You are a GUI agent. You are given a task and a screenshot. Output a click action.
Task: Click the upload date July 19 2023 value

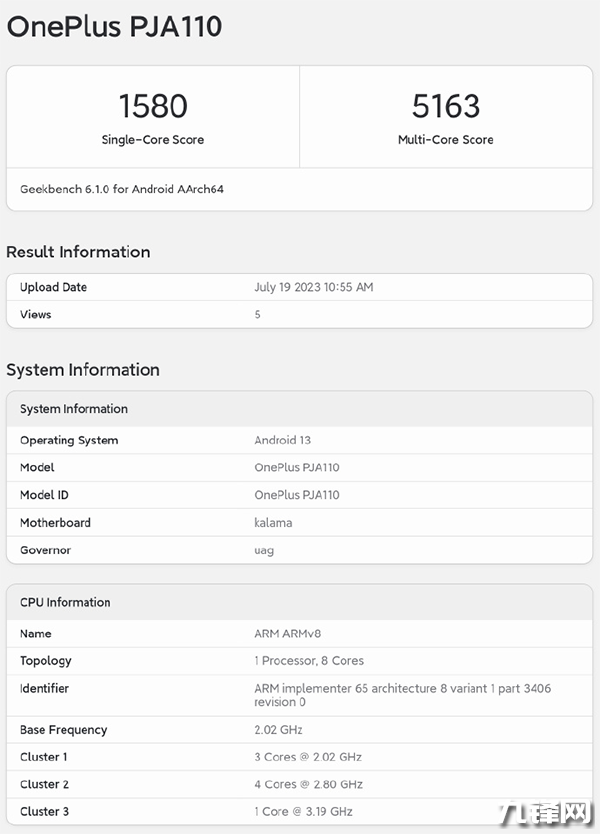point(314,287)
